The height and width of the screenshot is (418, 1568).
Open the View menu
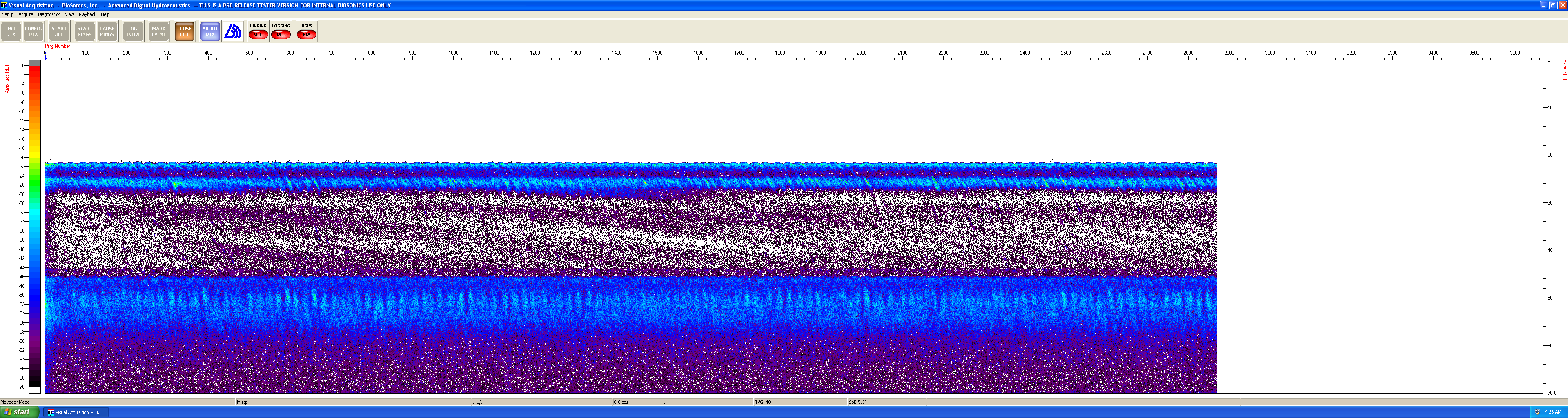click(x=69, y=14)
